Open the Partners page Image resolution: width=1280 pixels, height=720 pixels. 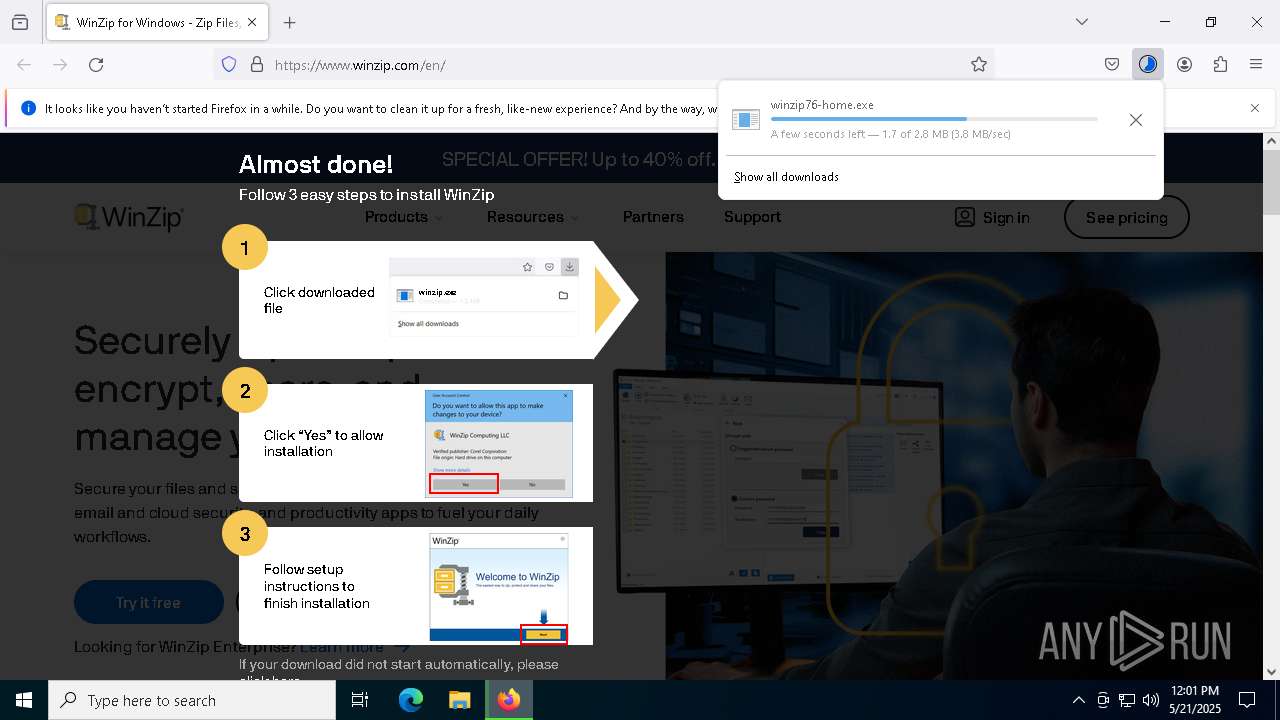point(653,217)
